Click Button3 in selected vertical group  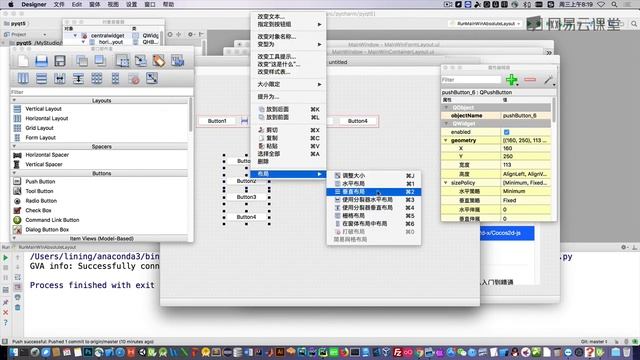[x=247, y=197]
